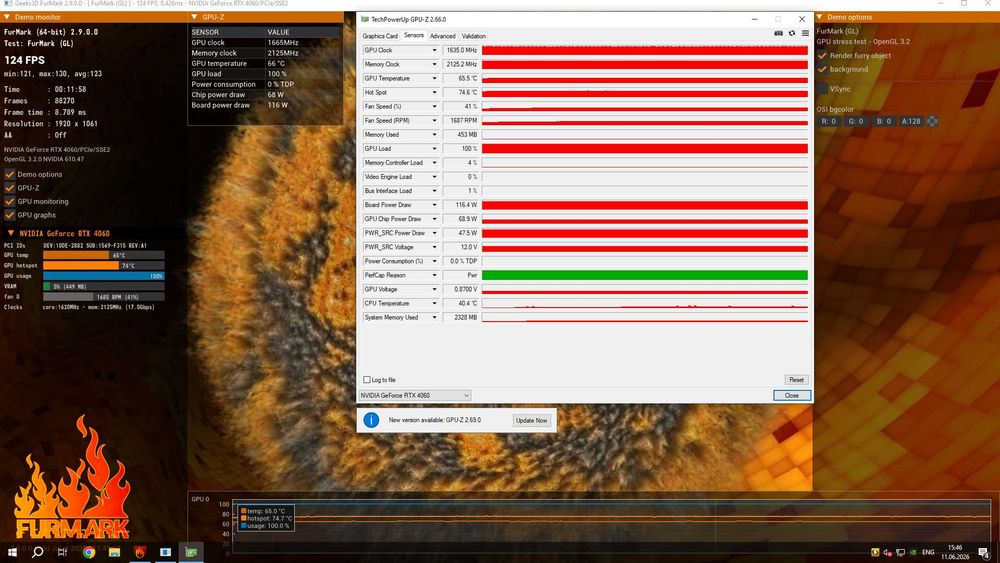Click the yellow tray icon
The height and width of the screenshot is (563, 1000).
click(875, 552)
